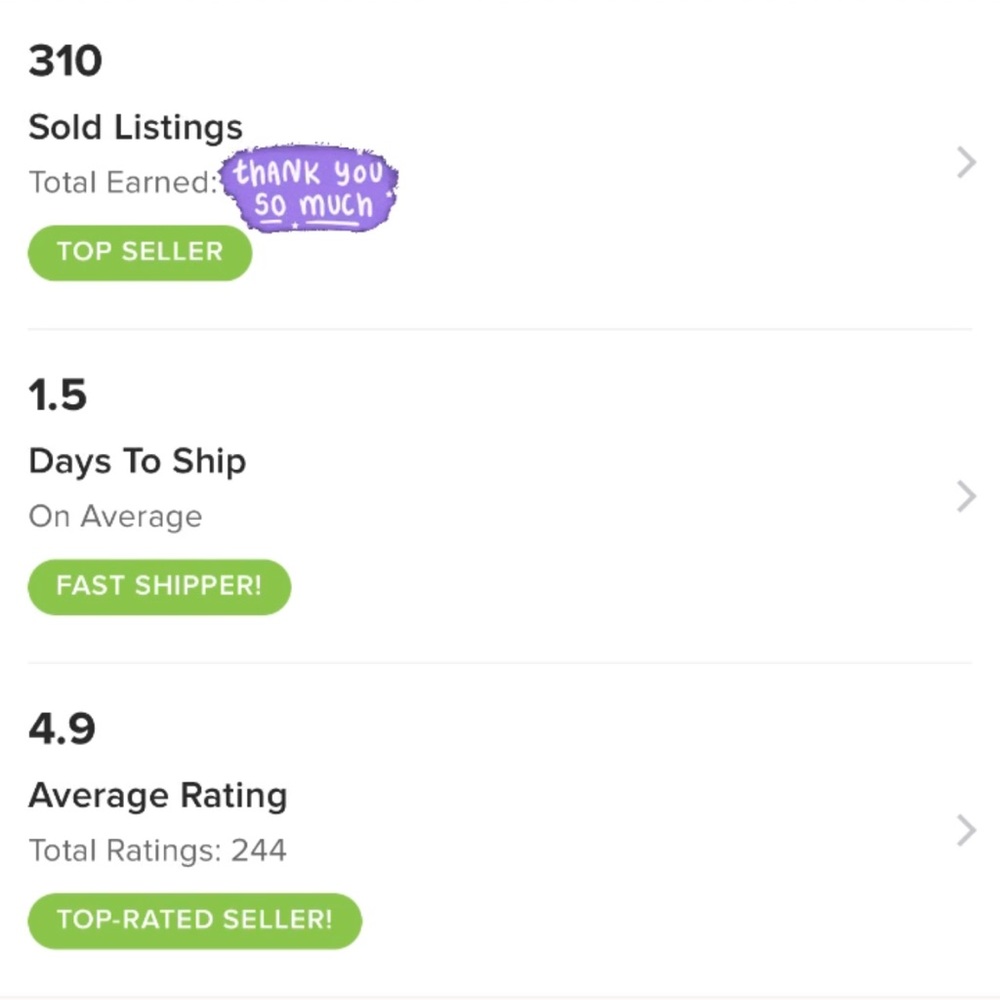This screenshot has height=1000, width=1000.
Task: Tap the TOP SELLER green badge
Action: click(139, 252)
